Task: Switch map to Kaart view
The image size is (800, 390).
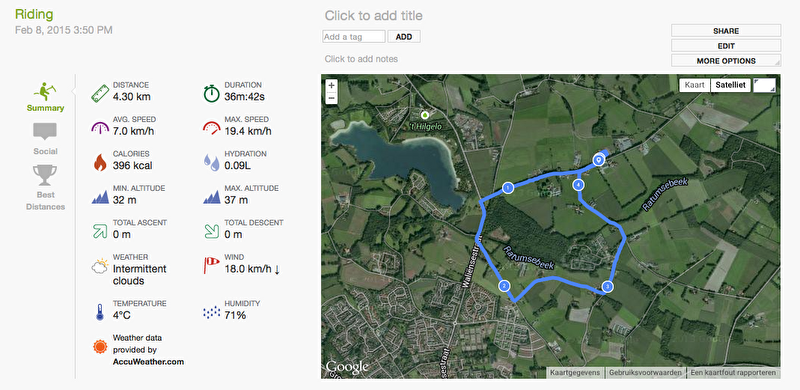Action: (x=694, y=85)
